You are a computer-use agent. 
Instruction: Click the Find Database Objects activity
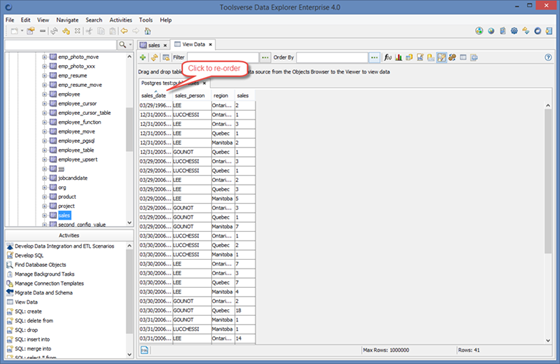click(40, 265)
